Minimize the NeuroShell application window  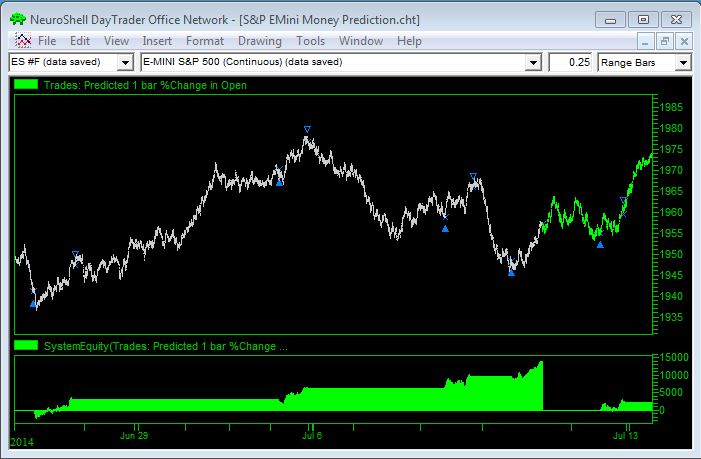pos(610,20)
